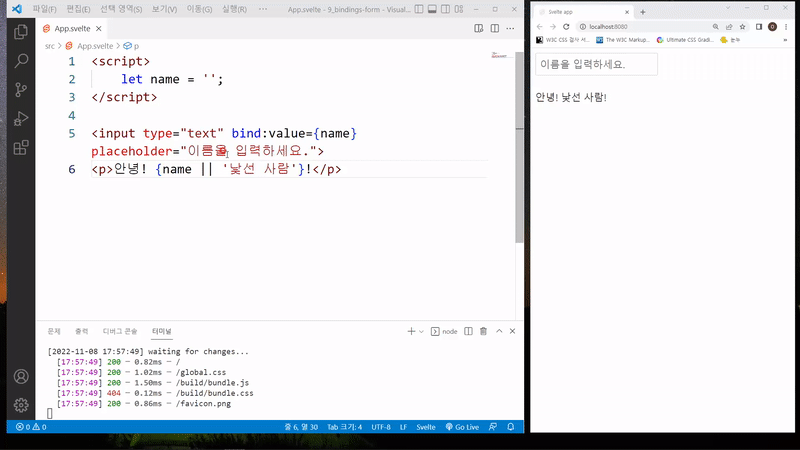Open the Chrome profile avatar

(x=772, y=27)
